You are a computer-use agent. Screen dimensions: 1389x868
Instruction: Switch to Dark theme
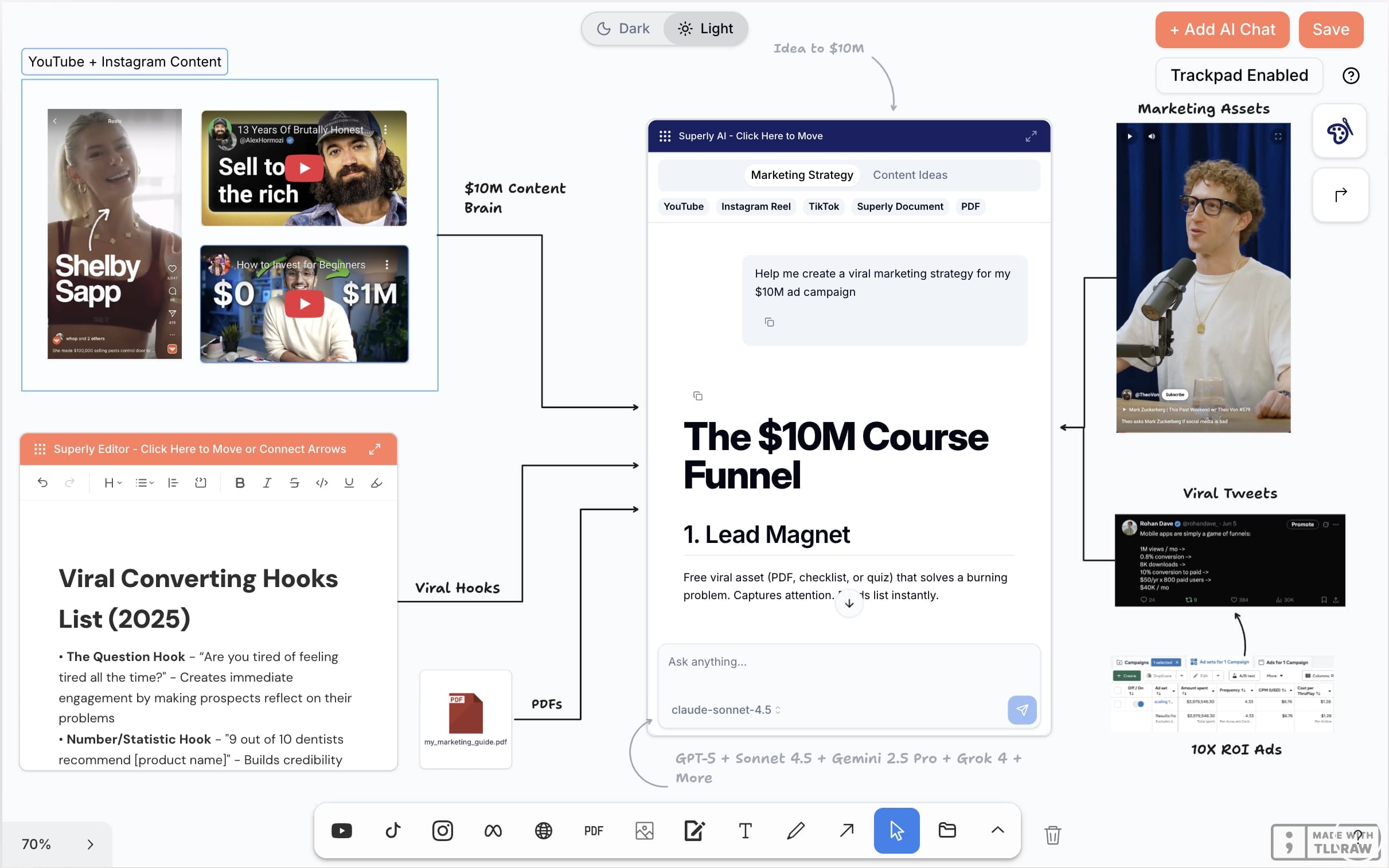[623, 29]
